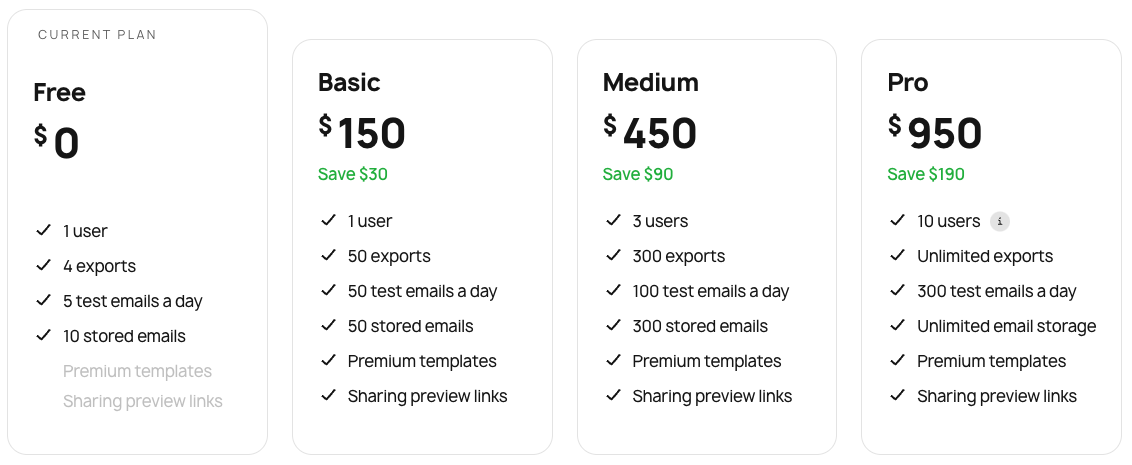Click checkmark beside Unlimited exports in Pro
The width and height of the screenshot is (1132, 465).
point(897,256)
